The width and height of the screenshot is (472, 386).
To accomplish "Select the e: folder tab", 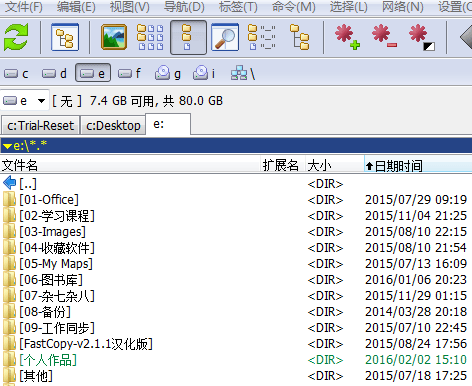I will pos(168,124).
